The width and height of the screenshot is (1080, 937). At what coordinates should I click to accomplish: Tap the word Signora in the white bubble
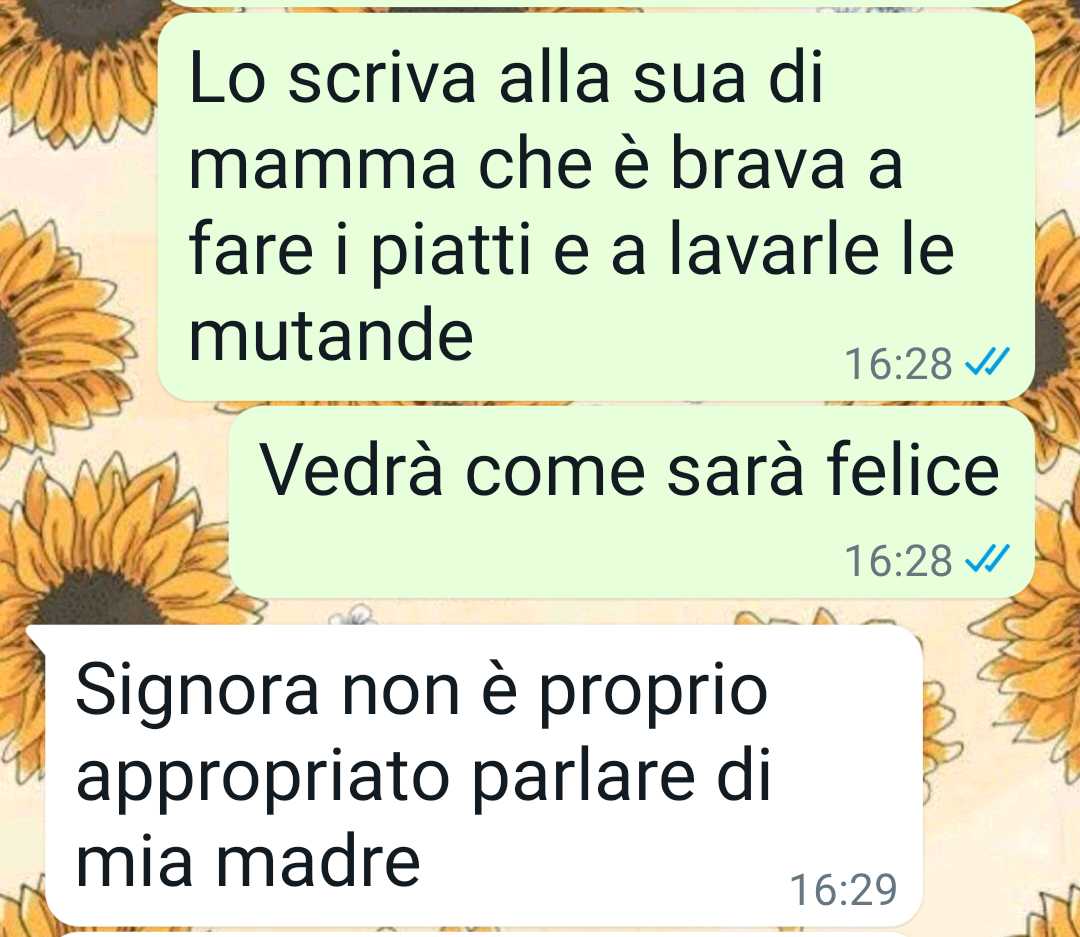coord(198,692)
